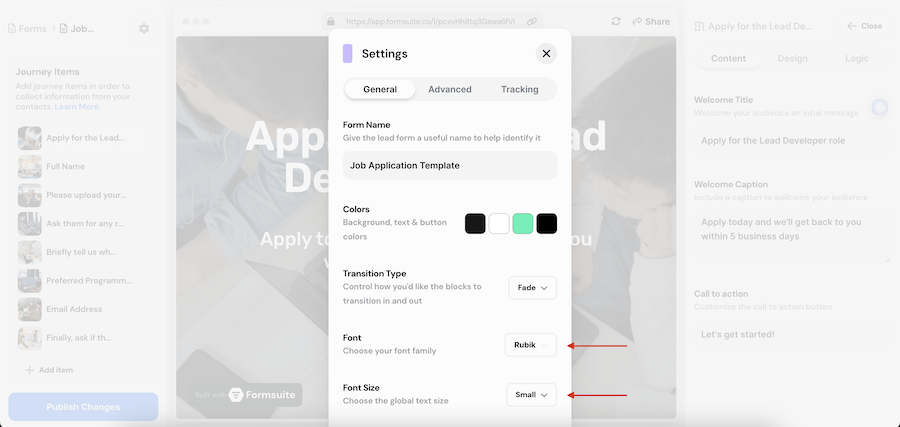The width and height of the screenshot is (900, 427).
Task: Click the gear settings icon in sidebar
Action: pyautogui.click(x=144, y=28)
